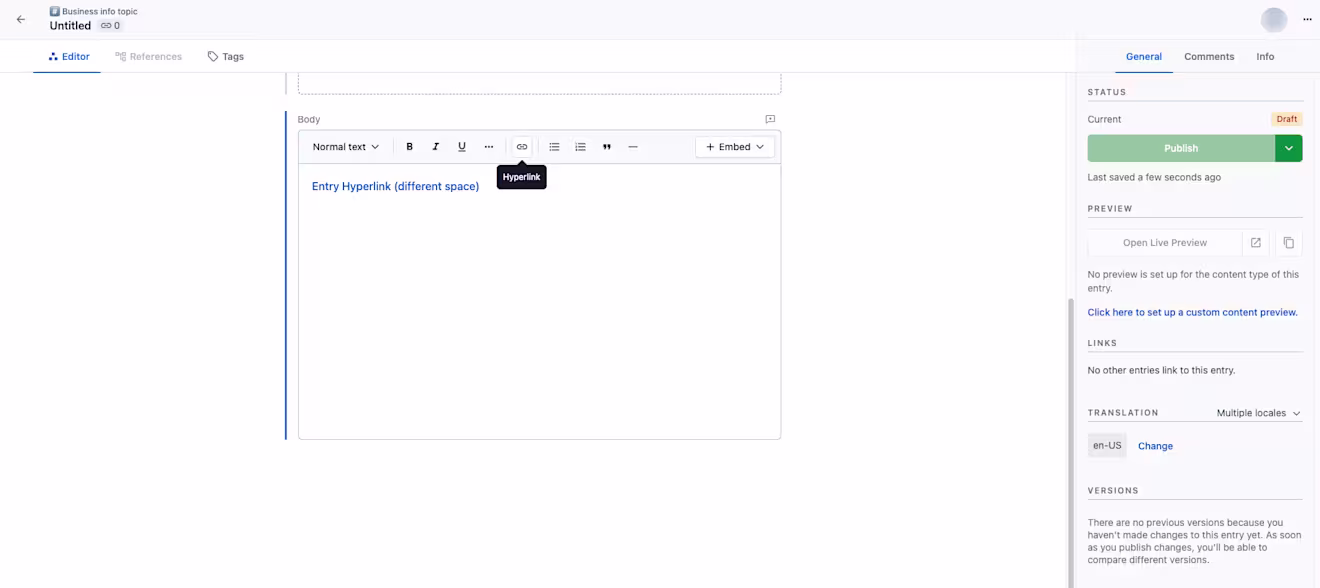The image size is (1320, 588).
Task: Apply bold formatting in the Body toolbar
Action: 409,147
